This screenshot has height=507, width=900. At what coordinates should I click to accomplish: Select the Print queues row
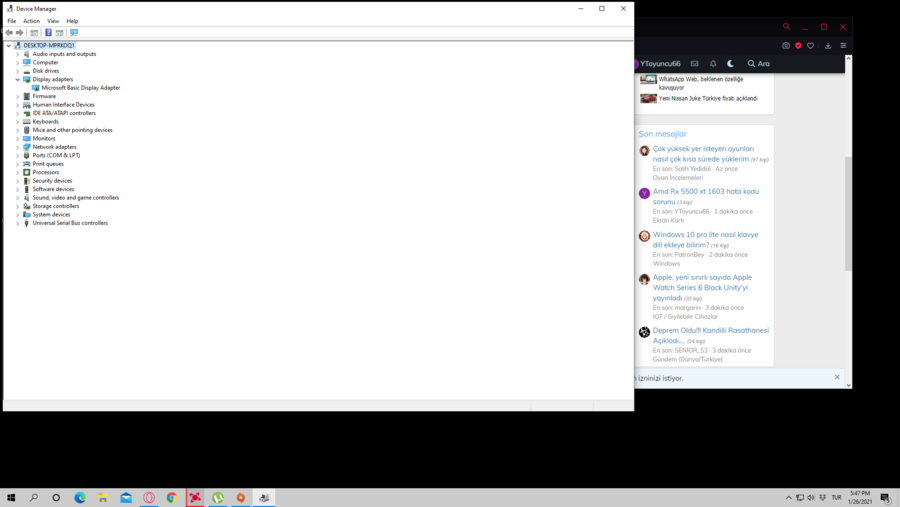[x=48, y=164]
